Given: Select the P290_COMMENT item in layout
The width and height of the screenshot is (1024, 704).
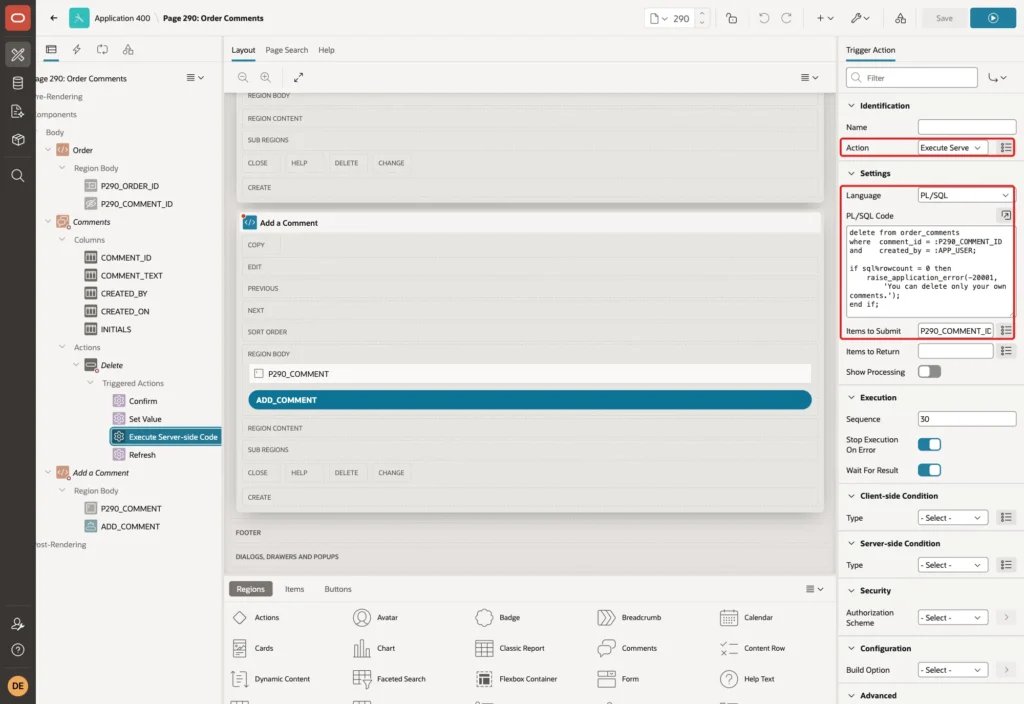Looking at the screenshot, I should [530, 374].
